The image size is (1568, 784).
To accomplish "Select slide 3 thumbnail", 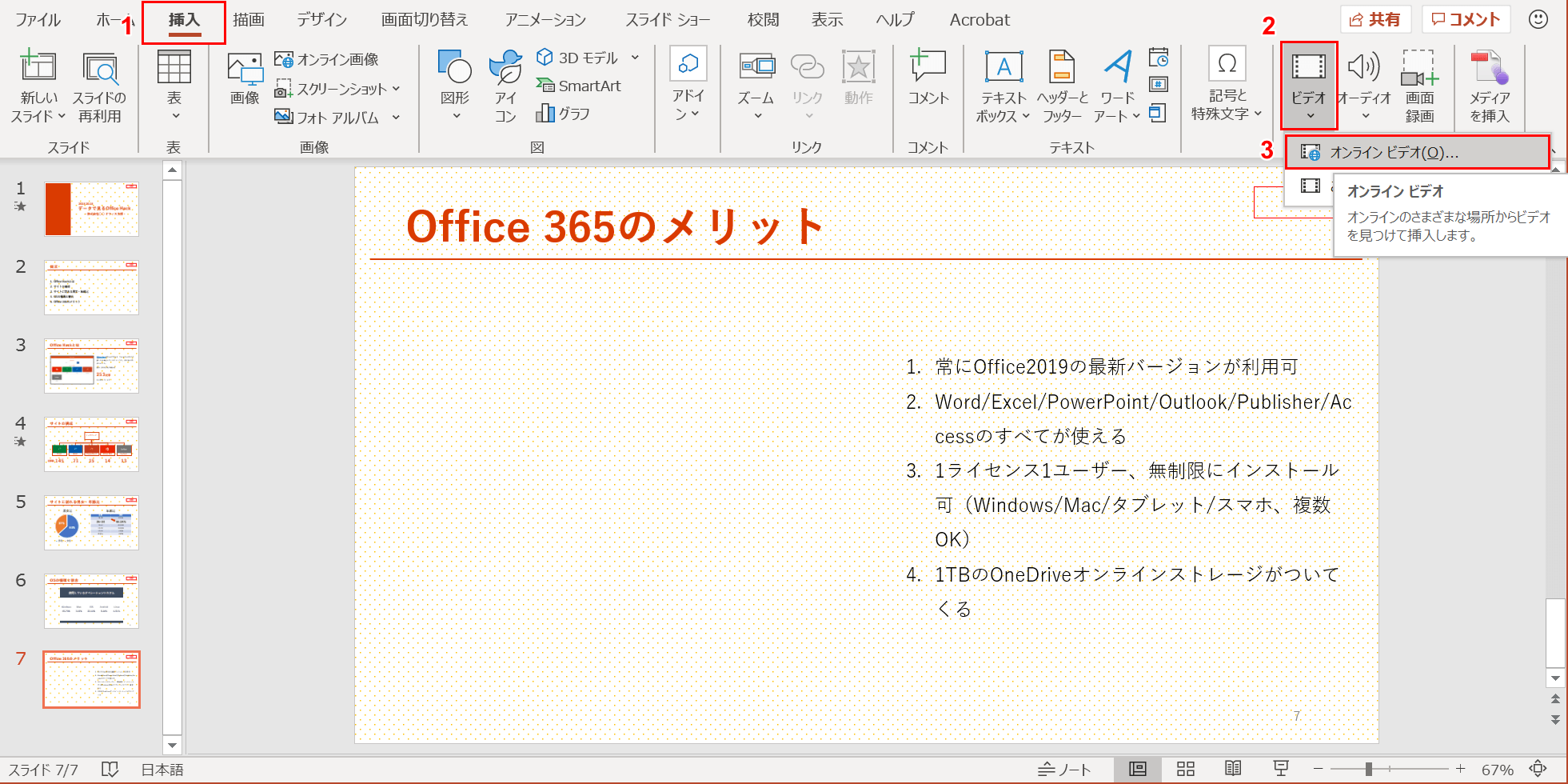I will 91,366.
